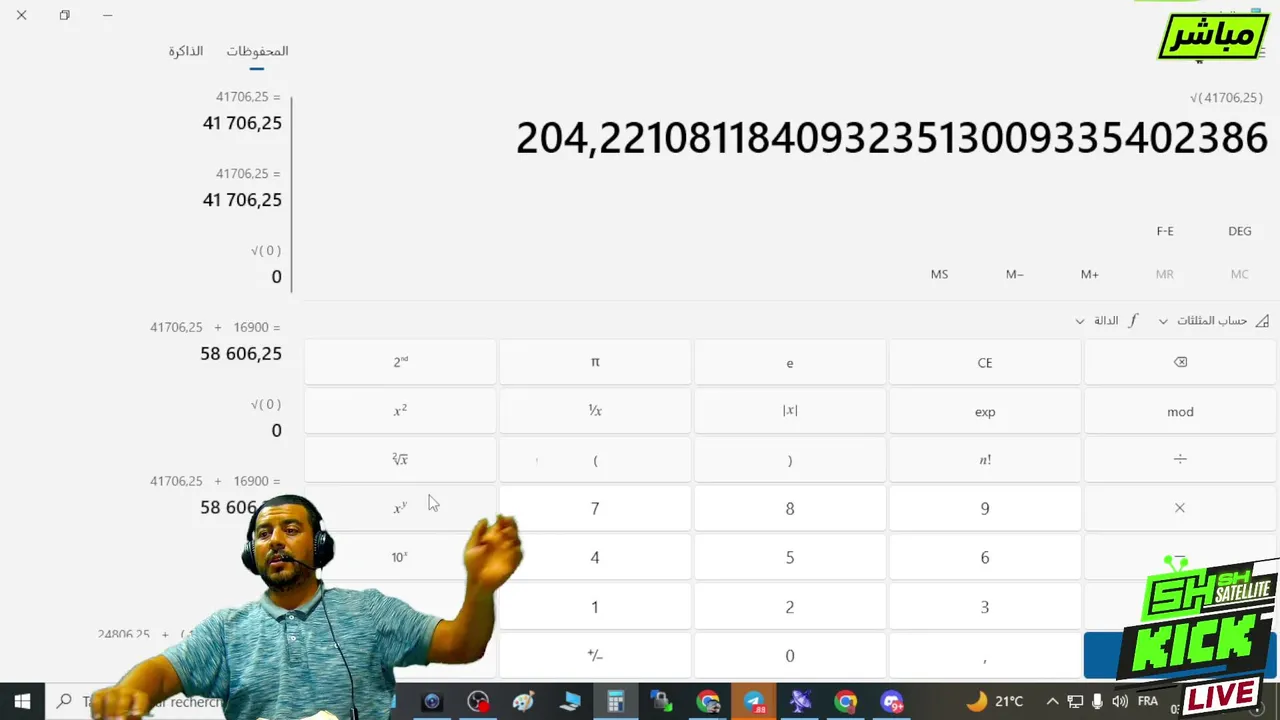Click the M+ memory add button
This screenshot has width=1280, height=720.
pyautogui.click(x=1090, y=274)
